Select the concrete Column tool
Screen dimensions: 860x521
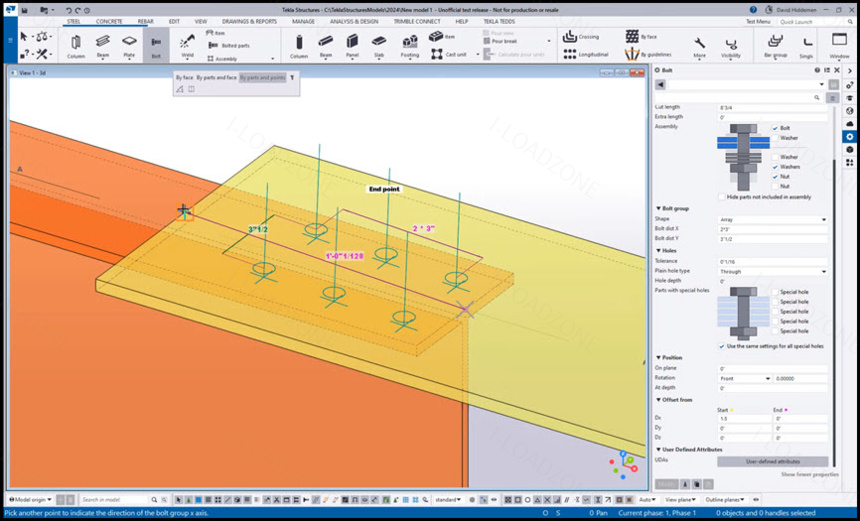(298, 46)
